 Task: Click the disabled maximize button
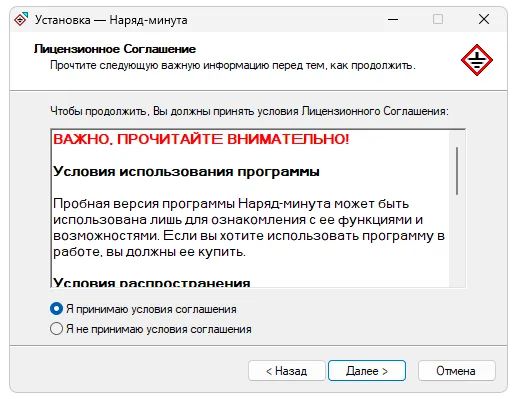click(438, 19)
